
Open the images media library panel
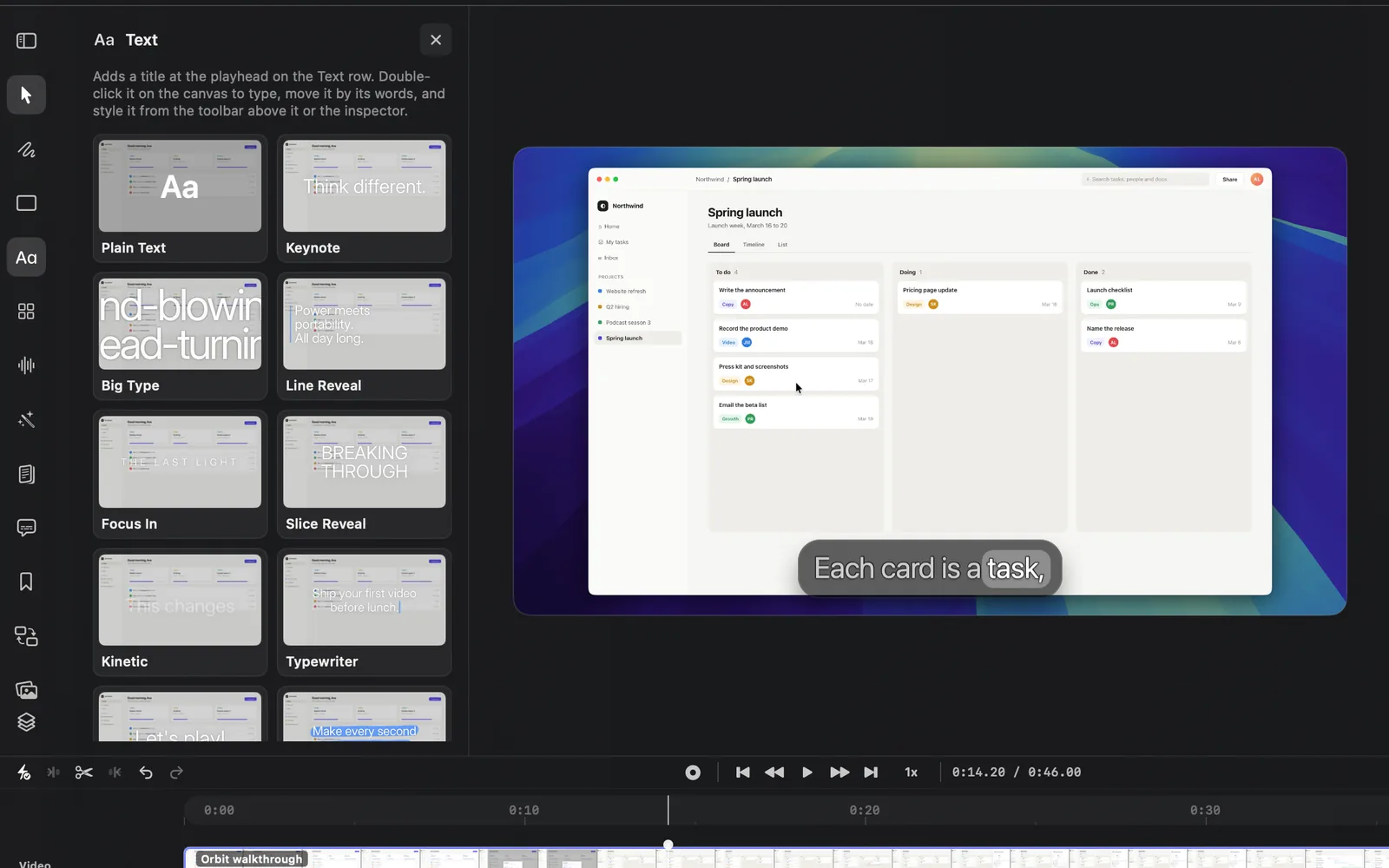26,690
